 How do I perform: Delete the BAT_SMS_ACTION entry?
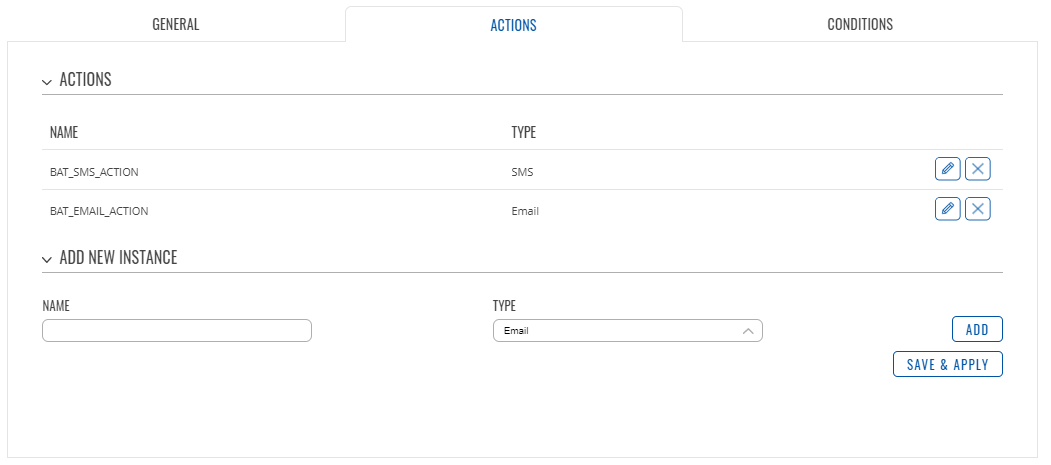click(x=978, y=169)
